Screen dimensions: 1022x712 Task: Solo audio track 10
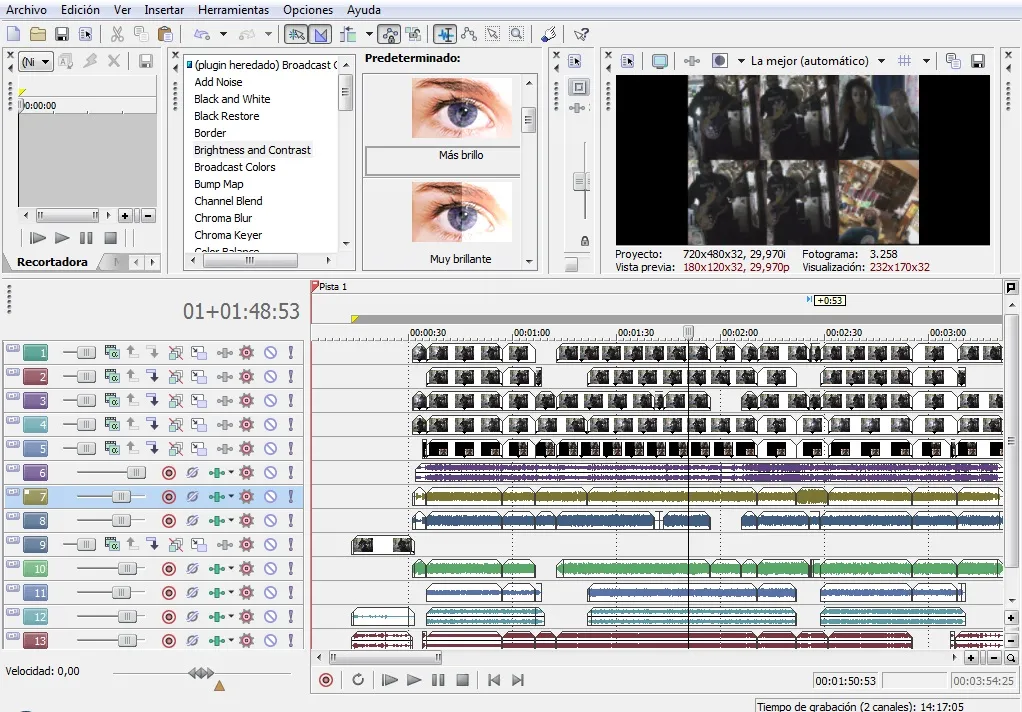pos(291,569)
